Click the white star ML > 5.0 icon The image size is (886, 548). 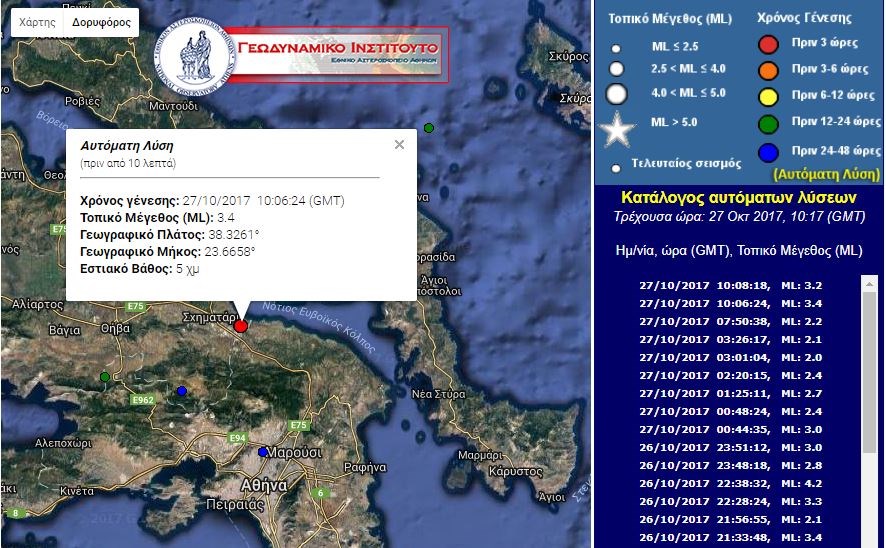tap(617, 129)
